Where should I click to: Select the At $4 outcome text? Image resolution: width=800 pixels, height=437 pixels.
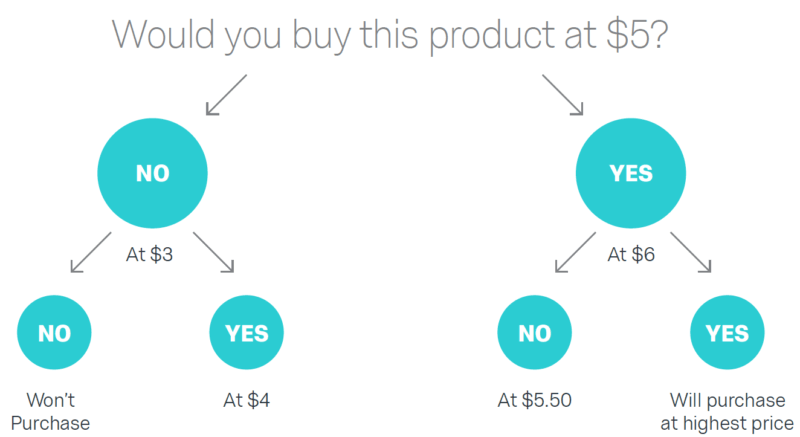(x=247, y=402)
